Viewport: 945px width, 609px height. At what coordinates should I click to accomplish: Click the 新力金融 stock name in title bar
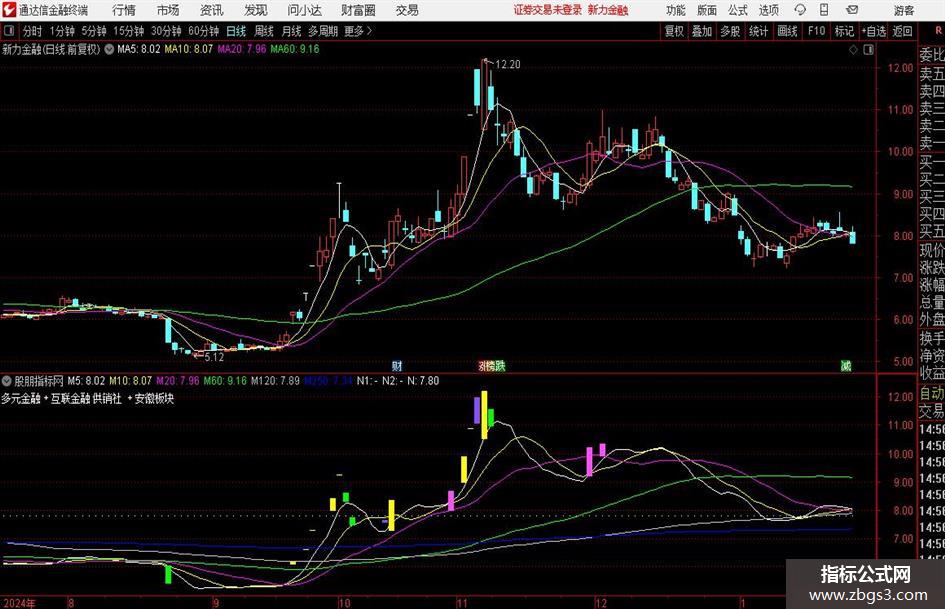coord(608,10)
